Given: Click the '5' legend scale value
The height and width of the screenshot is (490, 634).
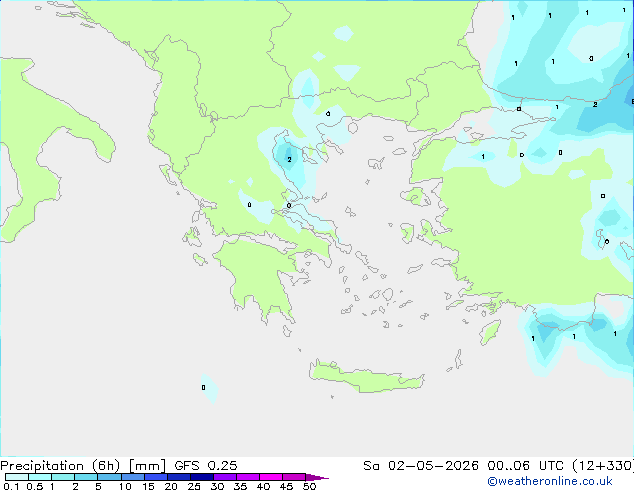Looking at the screenshot, I should coord(98,486).
